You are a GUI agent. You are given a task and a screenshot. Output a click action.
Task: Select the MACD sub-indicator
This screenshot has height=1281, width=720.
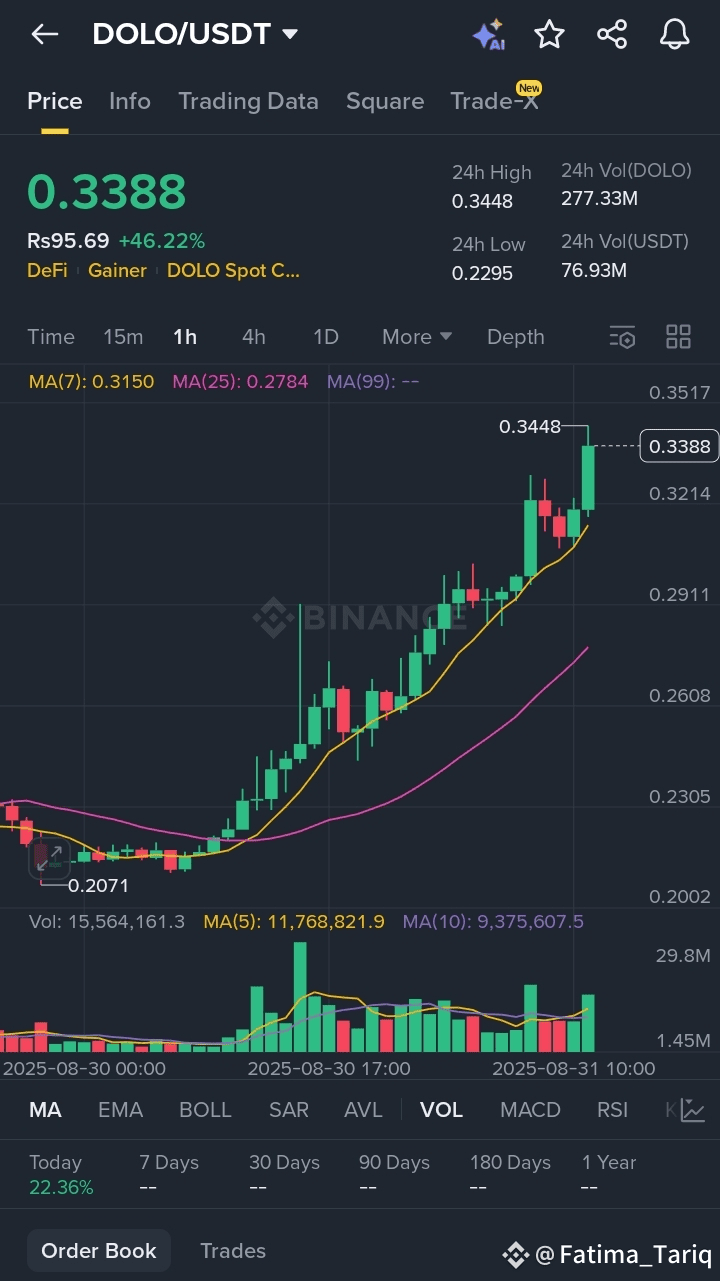(x=530, y=1110)
